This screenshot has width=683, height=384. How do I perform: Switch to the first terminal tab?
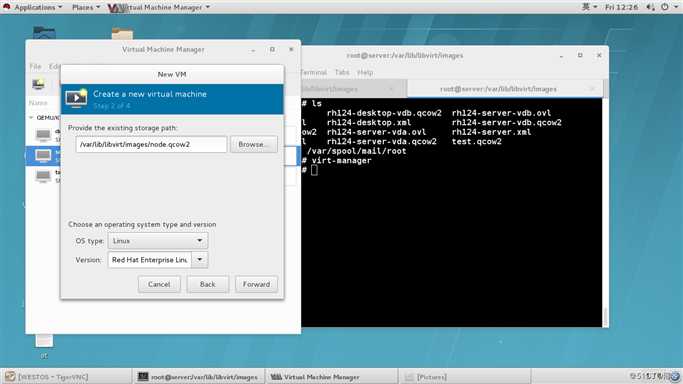pos(354,89)
